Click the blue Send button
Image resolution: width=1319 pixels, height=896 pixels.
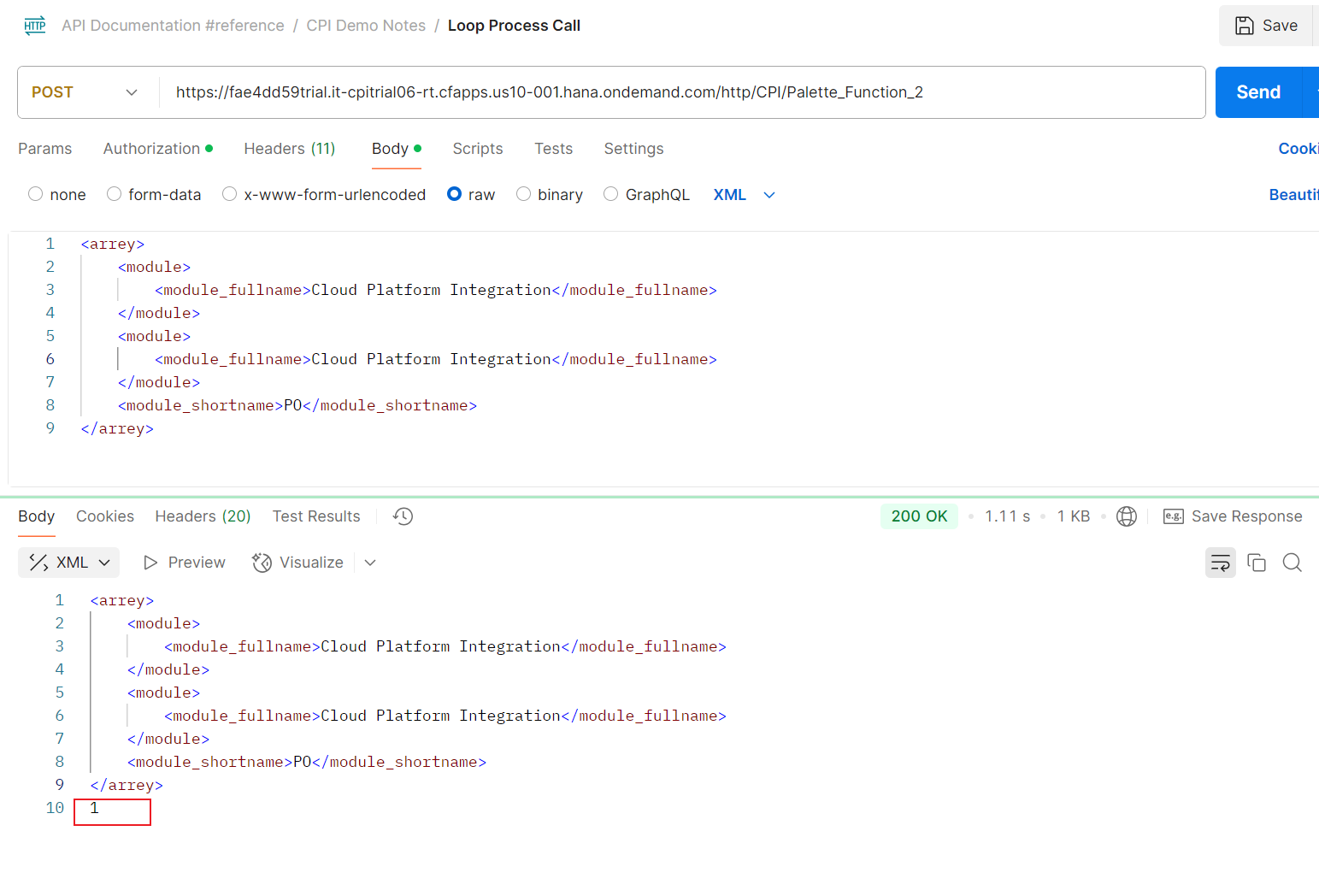[1258, 92]
